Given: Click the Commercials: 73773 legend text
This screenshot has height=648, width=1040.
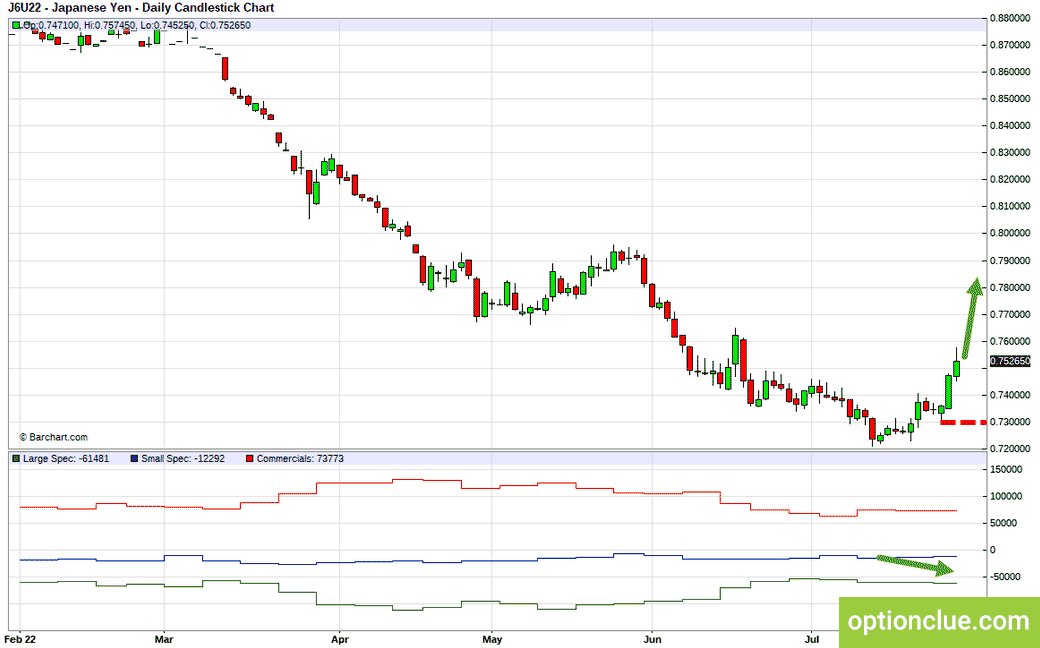Looking at the screenshot, I should pos(300,458).
